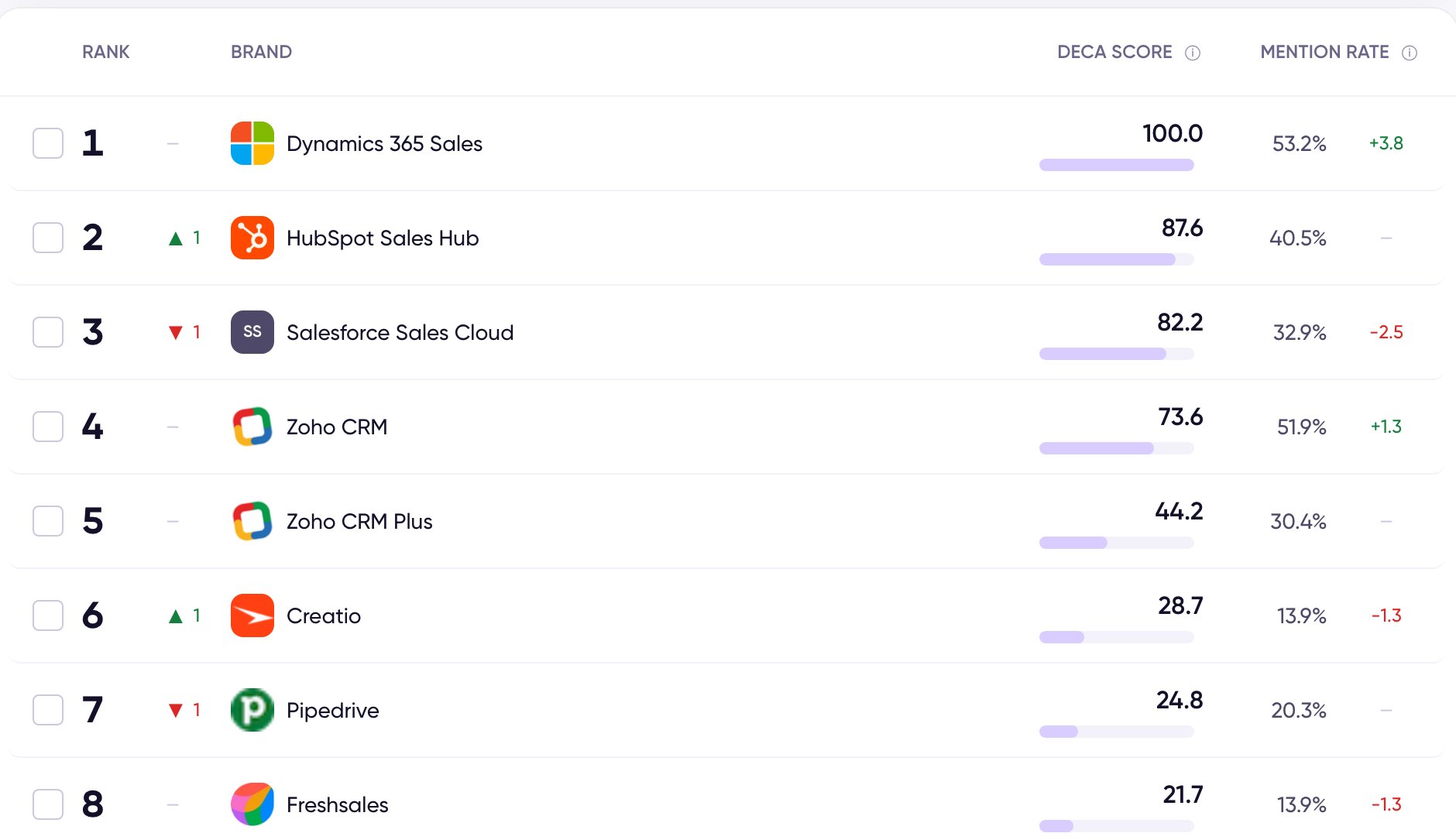Click the Creatio logo icon
This screenshot has height=840, width=1456.
click(252, 615)
